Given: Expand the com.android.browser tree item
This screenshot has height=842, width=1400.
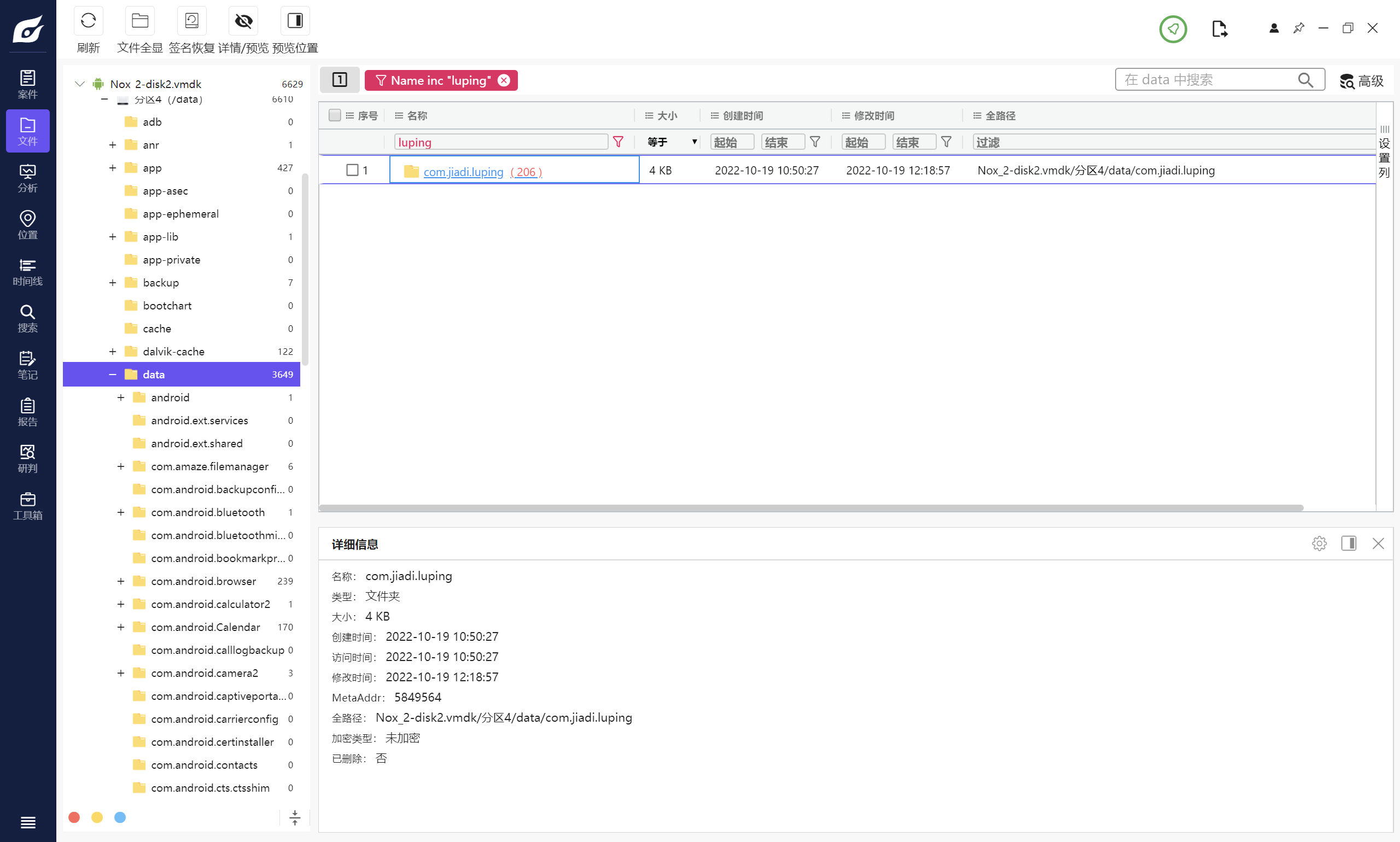Looking at the screenshot, I should pyautogui.click(x=118, y=581).
